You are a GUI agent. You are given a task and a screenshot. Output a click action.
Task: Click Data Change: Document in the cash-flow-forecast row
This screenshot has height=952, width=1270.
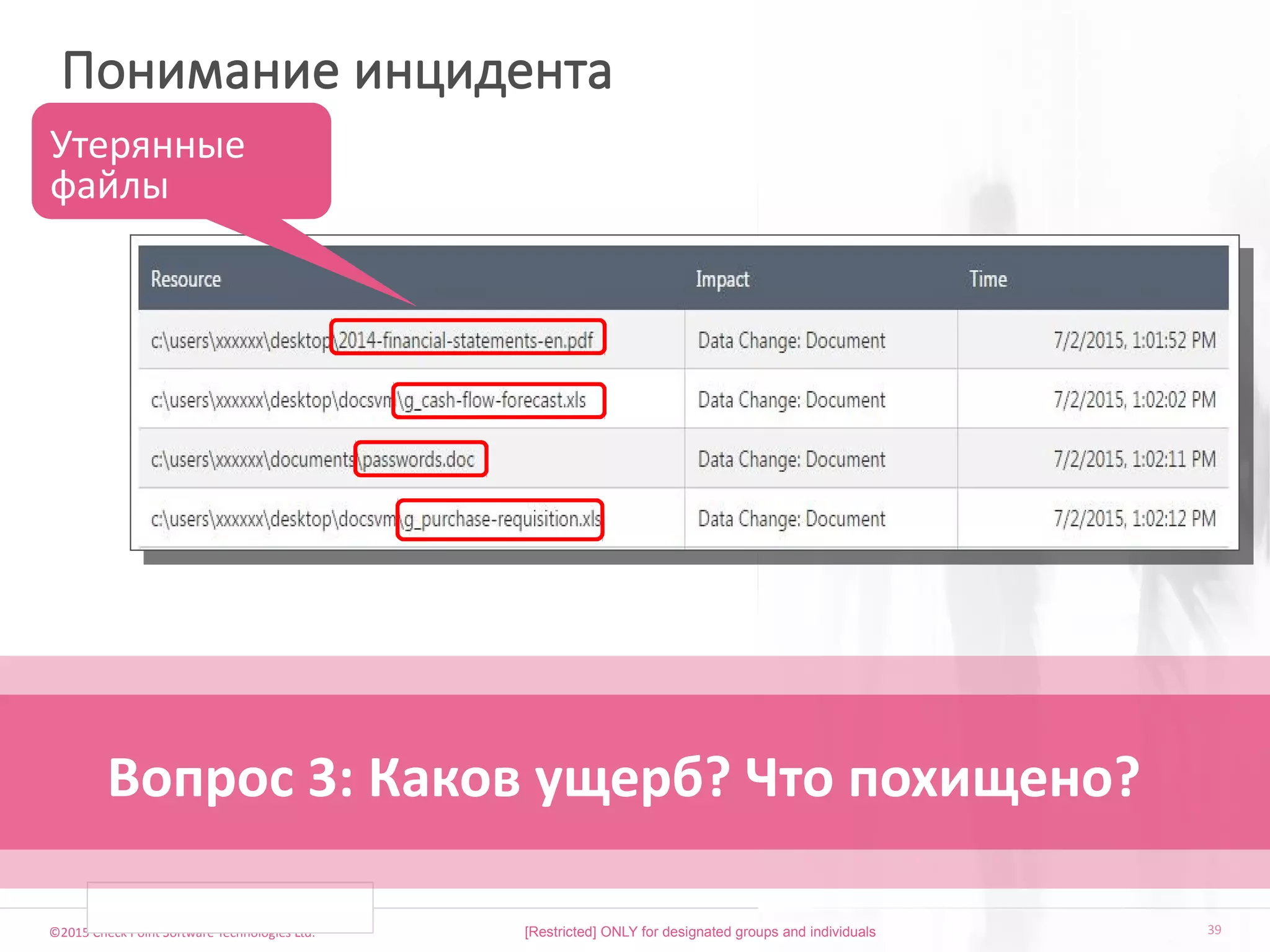[792, 400]
